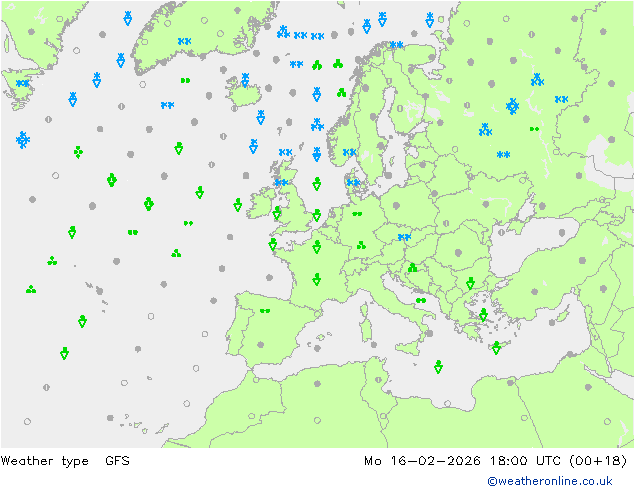Screen dimensions: 634x490
Task: Click the green rain symbol south of Greenland
Action: (x=186, y=80)
